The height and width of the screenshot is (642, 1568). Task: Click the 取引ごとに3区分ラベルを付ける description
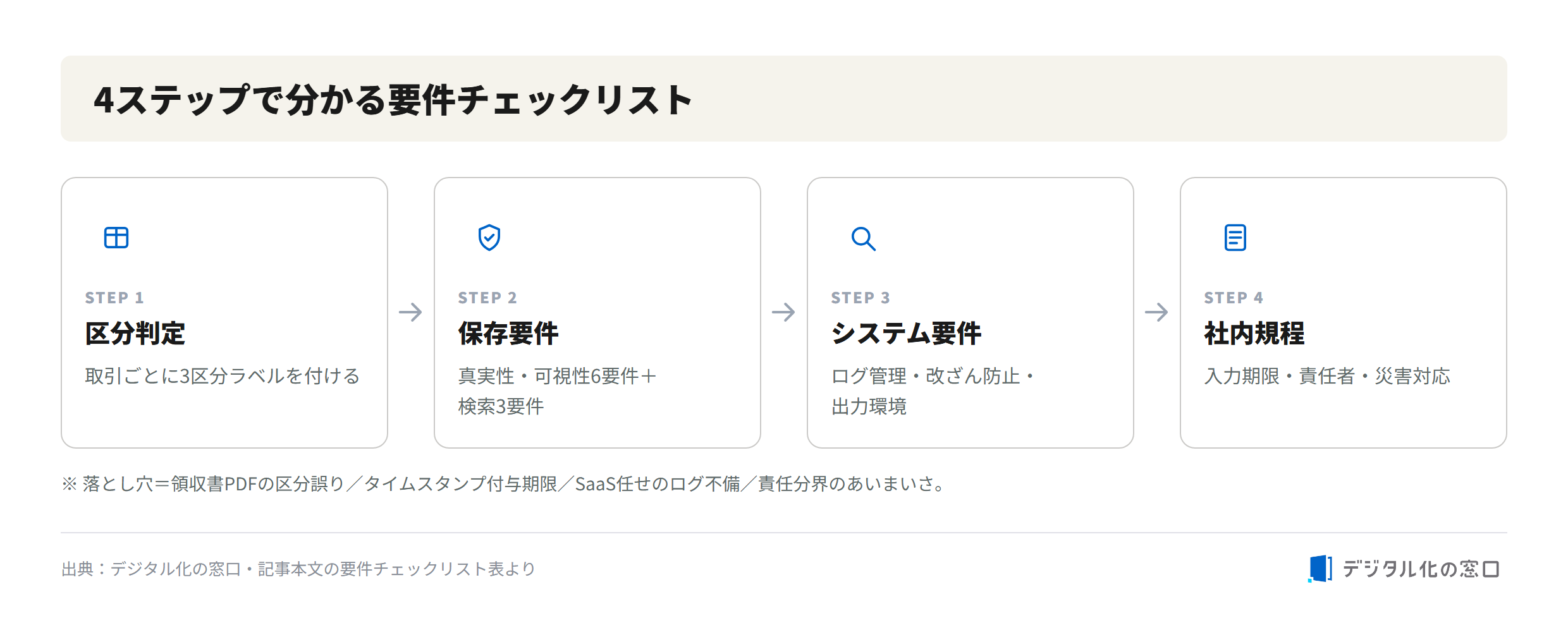coord(223,377)
